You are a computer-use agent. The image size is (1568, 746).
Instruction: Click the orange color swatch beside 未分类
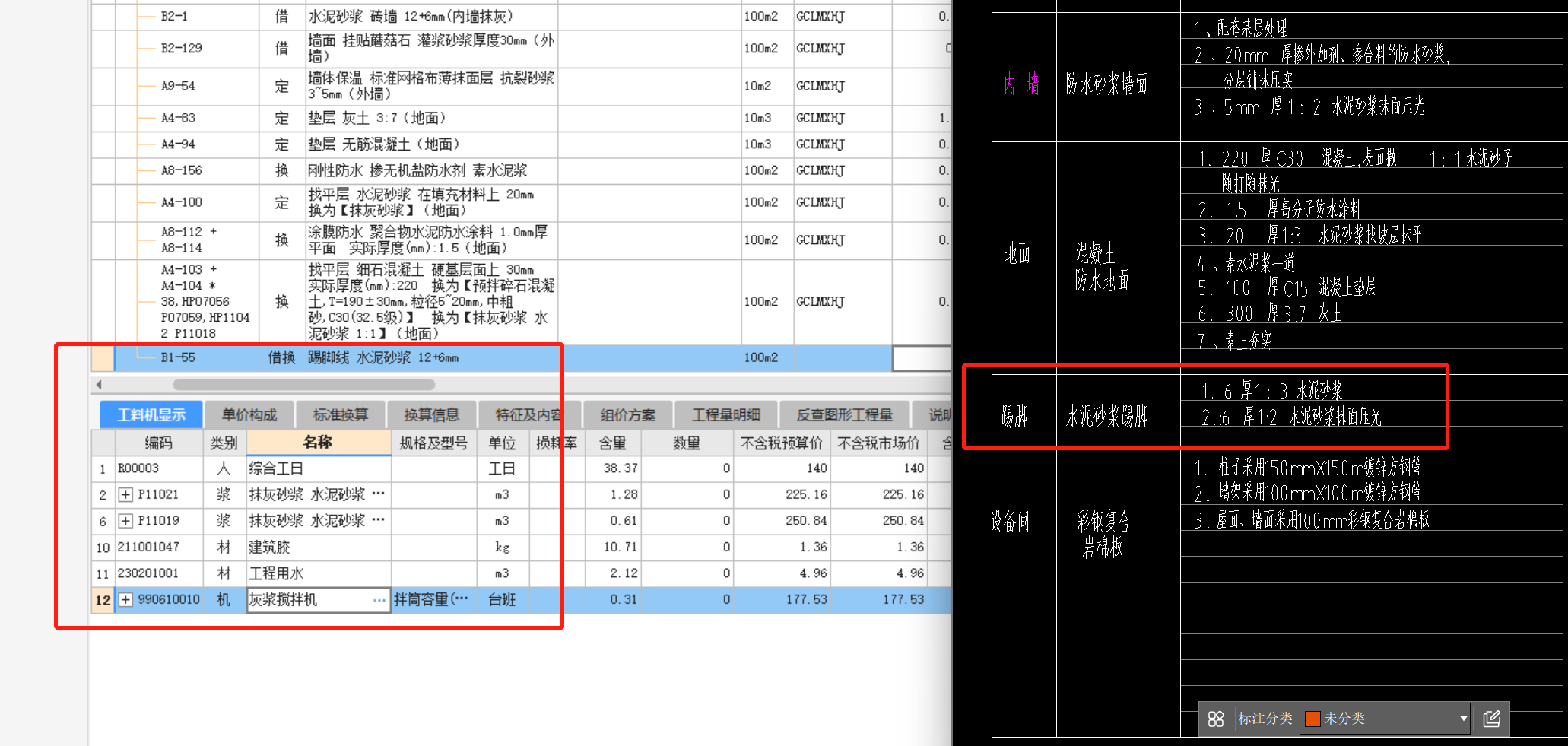(x=1312, y=719)
